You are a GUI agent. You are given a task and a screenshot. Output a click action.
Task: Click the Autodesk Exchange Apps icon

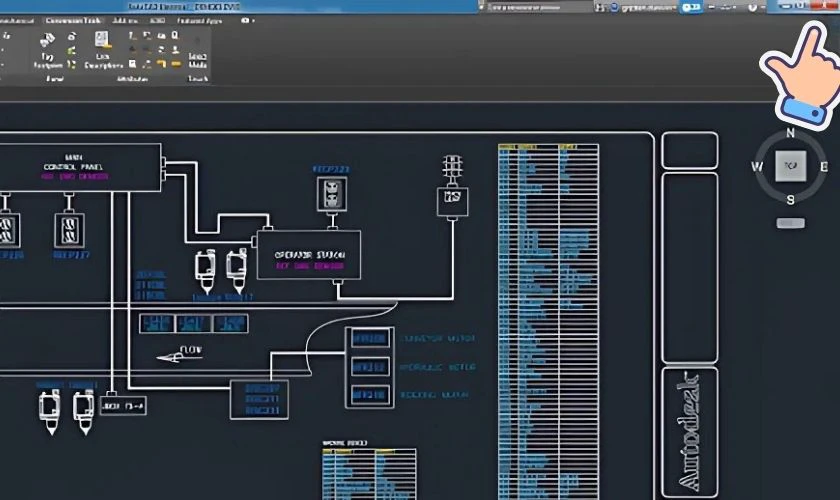[690, 7]
